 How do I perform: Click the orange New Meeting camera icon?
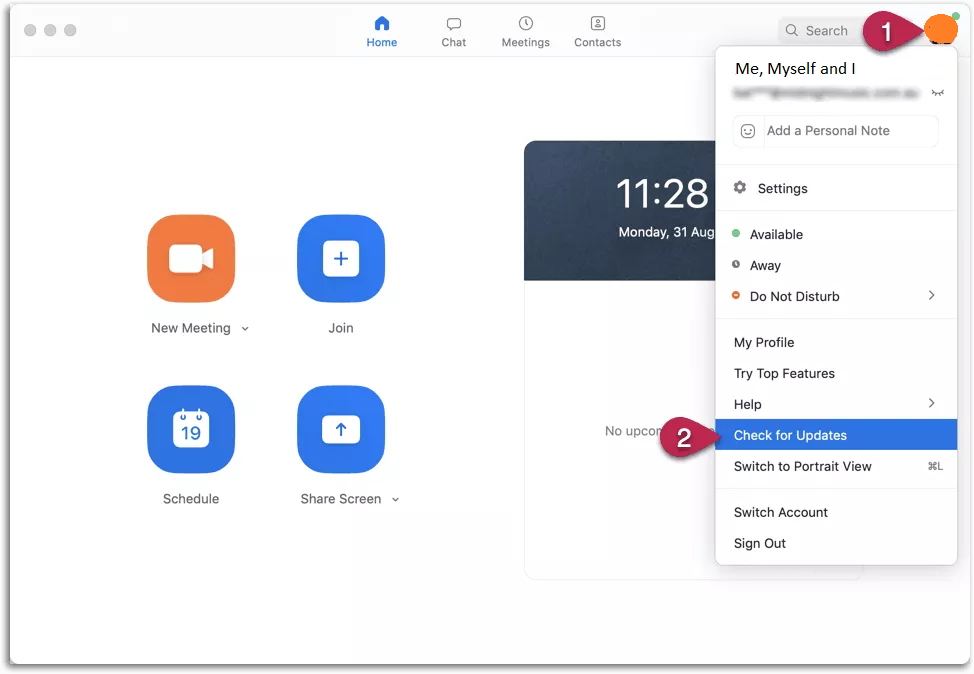pos(191,259)
